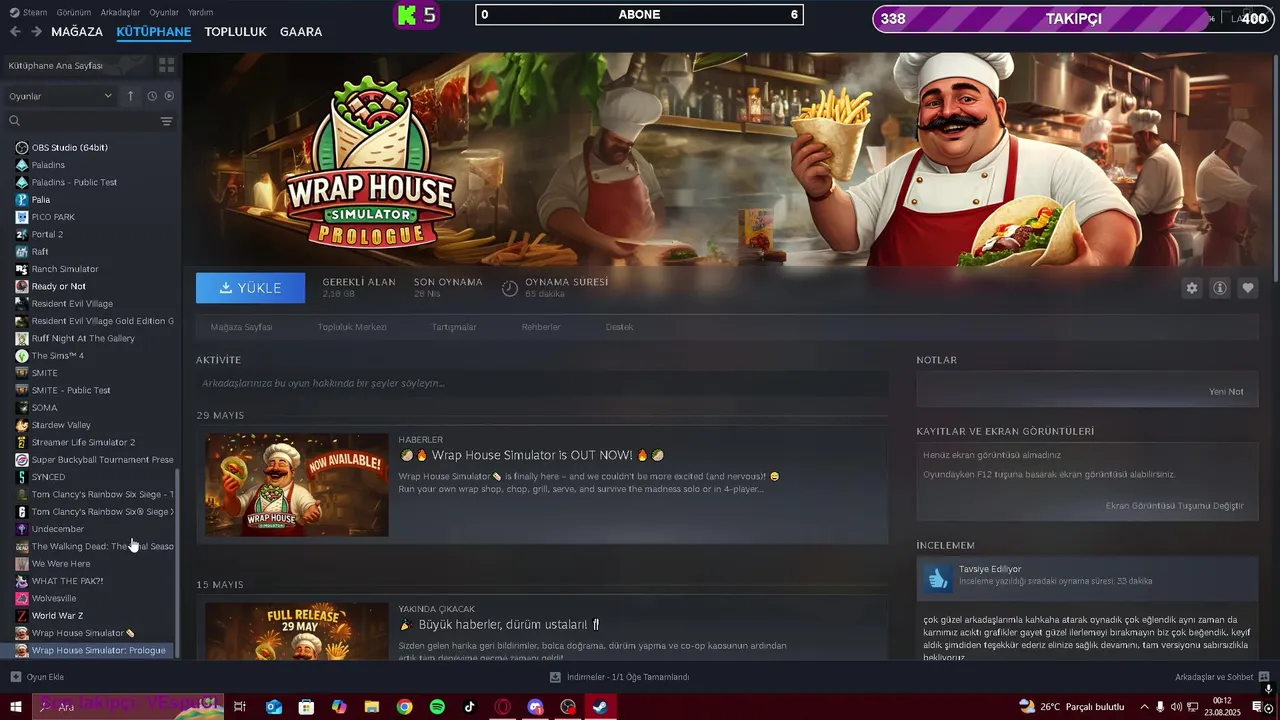Image resolution: width=1280 pixels, height=720 pixels.
Task: Select OBS Studio (64bit) in library
Action: (x=69, y=147)
